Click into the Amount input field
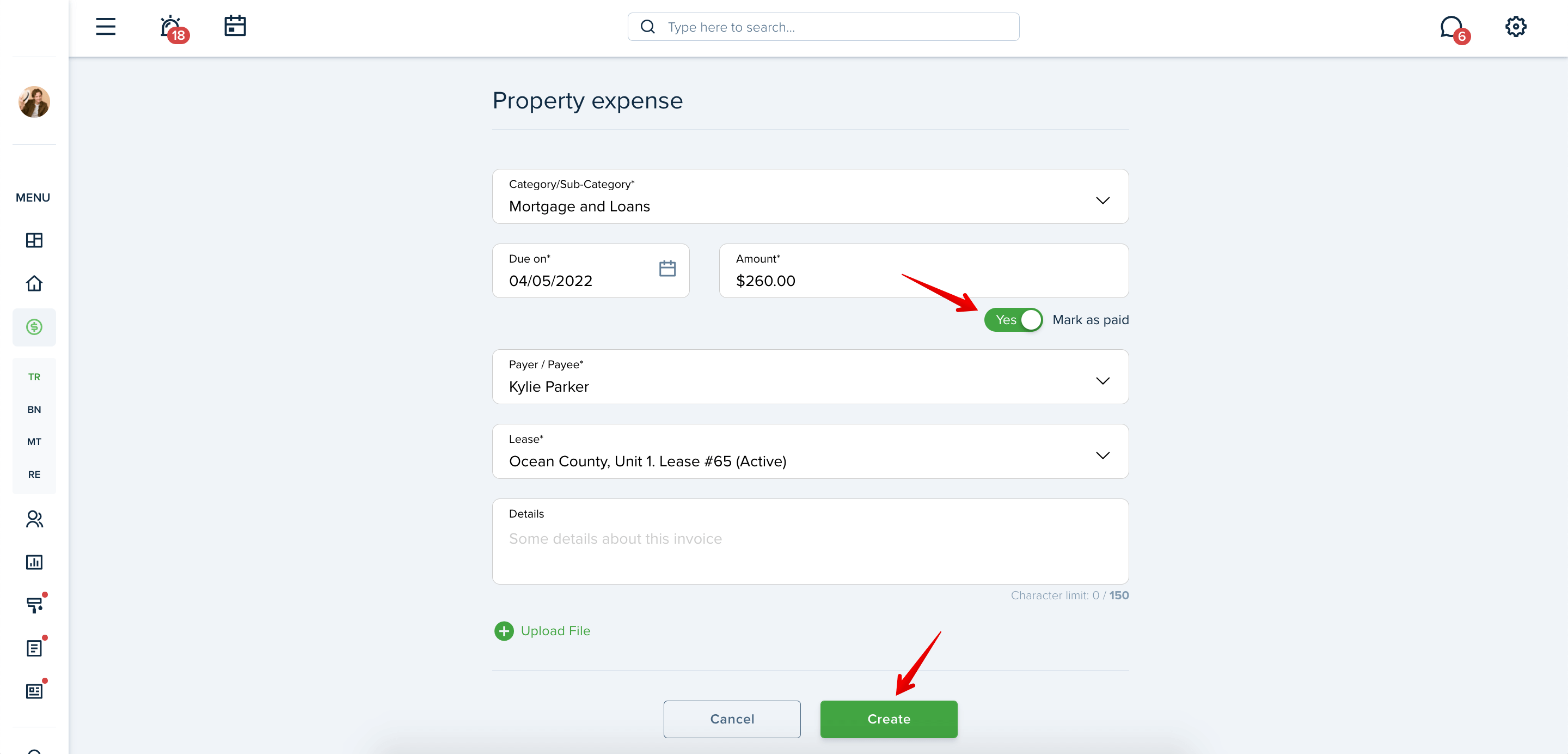This screenshot has width=1568, height=754. (923, 271)
